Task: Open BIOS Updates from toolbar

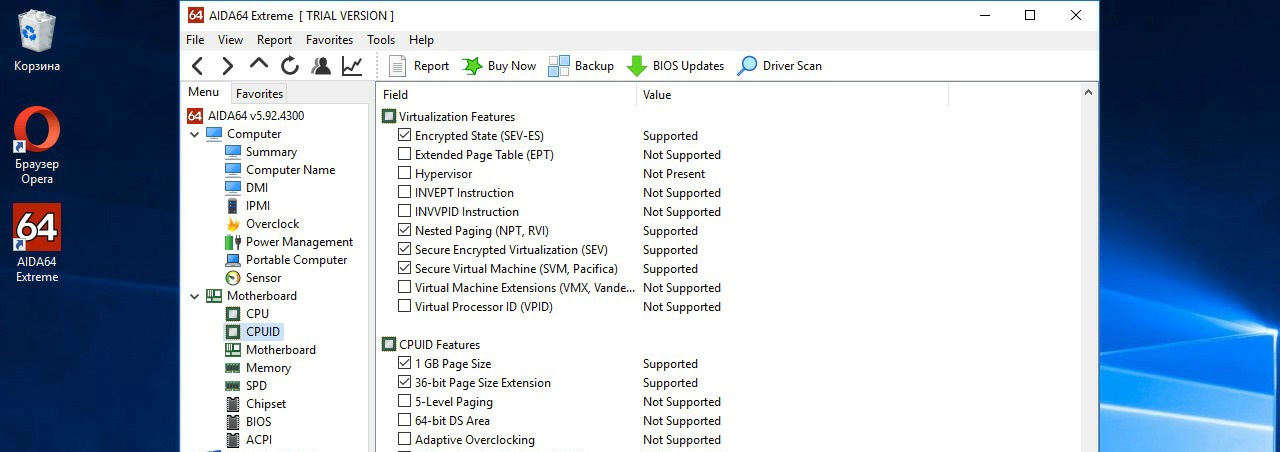Action: (x=675, y=66)
